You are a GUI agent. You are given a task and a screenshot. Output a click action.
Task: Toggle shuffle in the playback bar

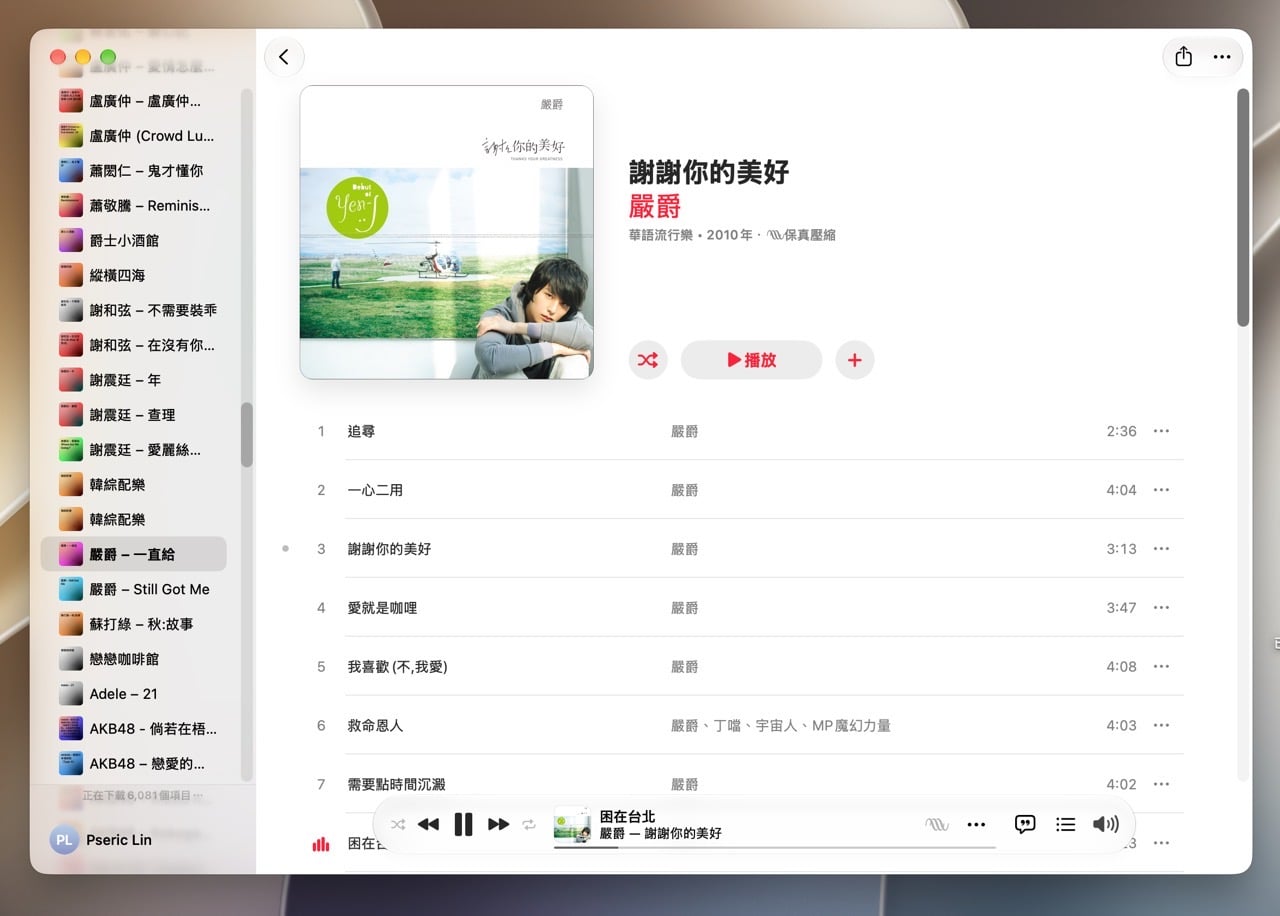click(x=398, y=824)
